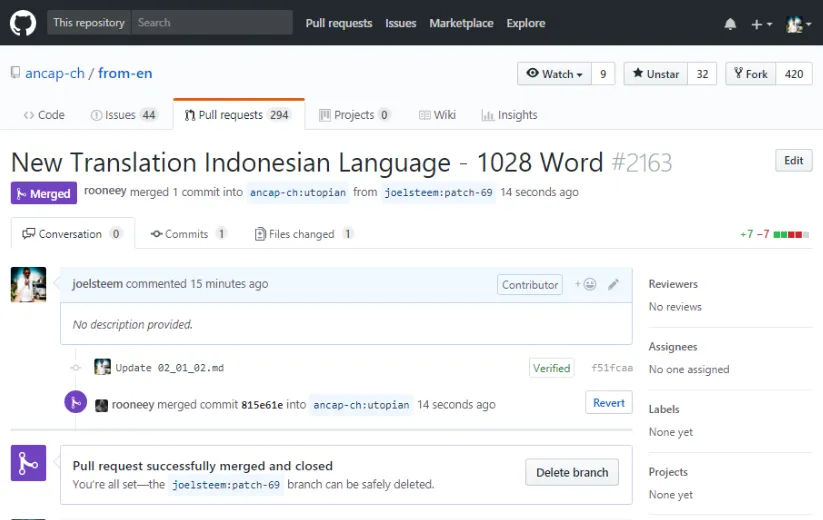Open the user avatar menu

point(798,24)
